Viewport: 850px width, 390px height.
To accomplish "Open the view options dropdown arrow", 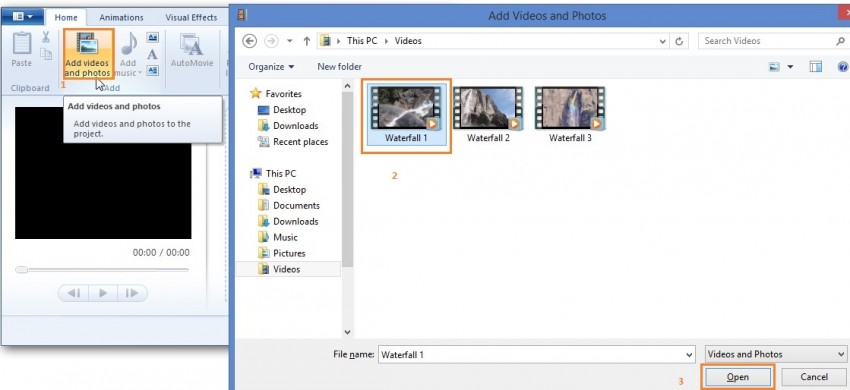I will [790, 67].
